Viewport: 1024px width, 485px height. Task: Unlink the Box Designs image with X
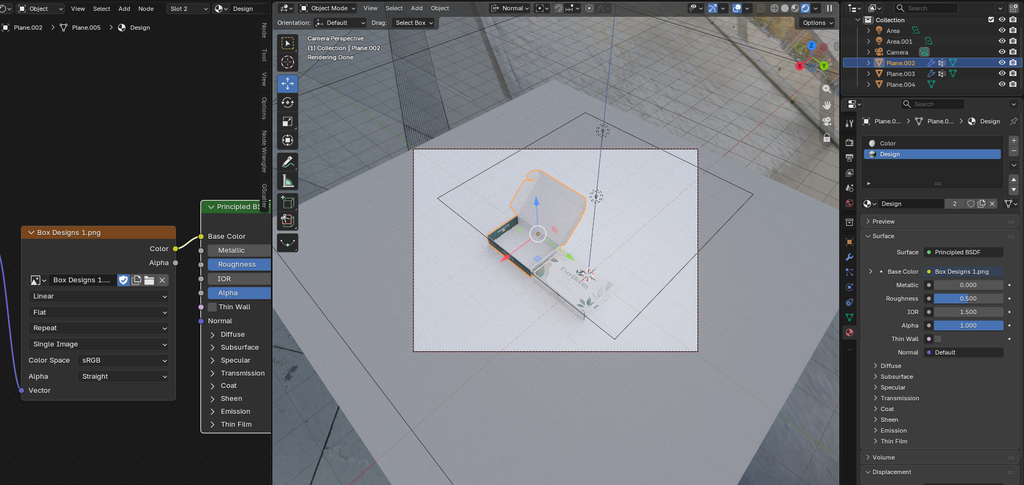162,280
